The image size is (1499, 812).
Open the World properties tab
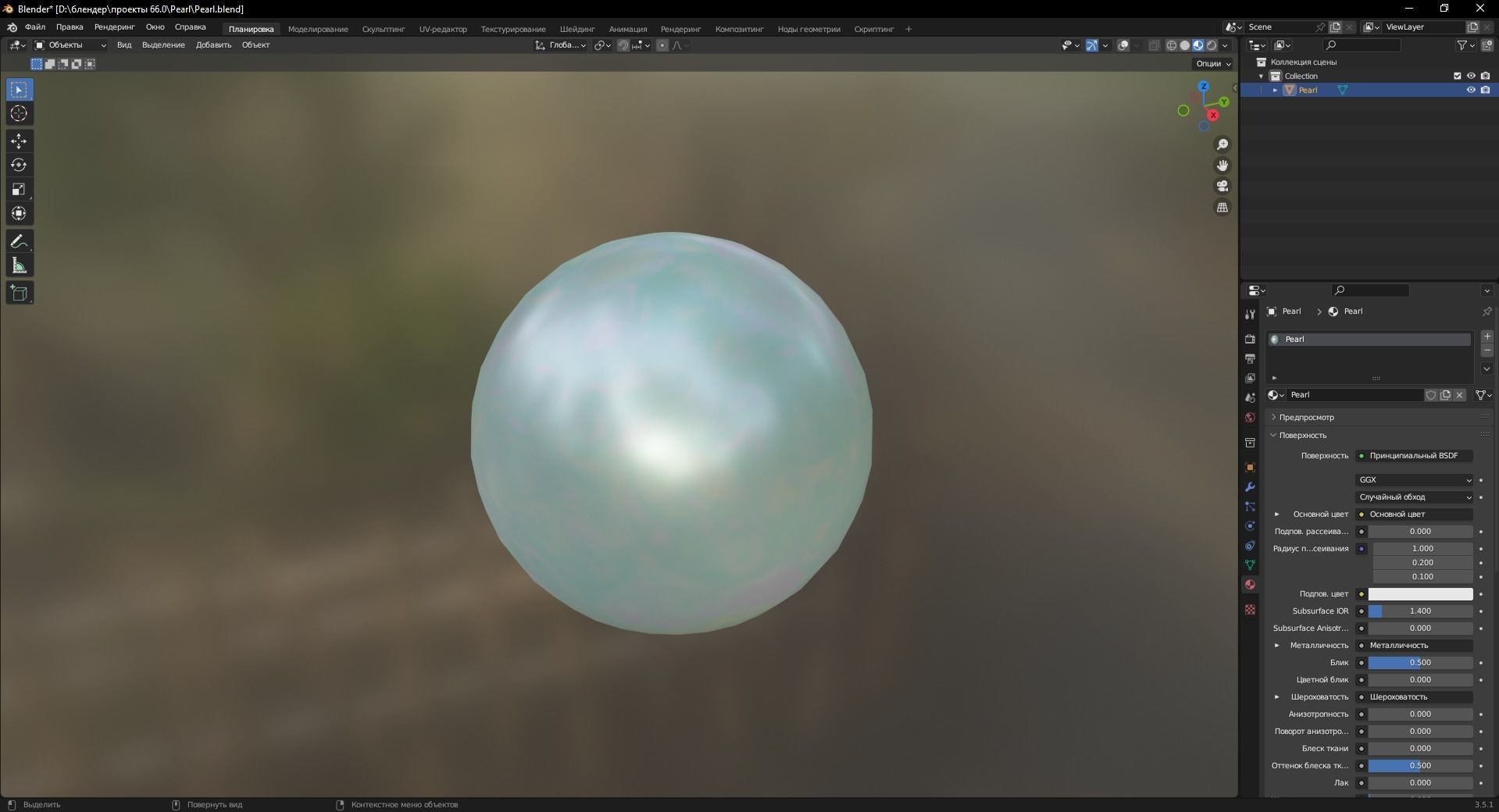point(1250,417)
